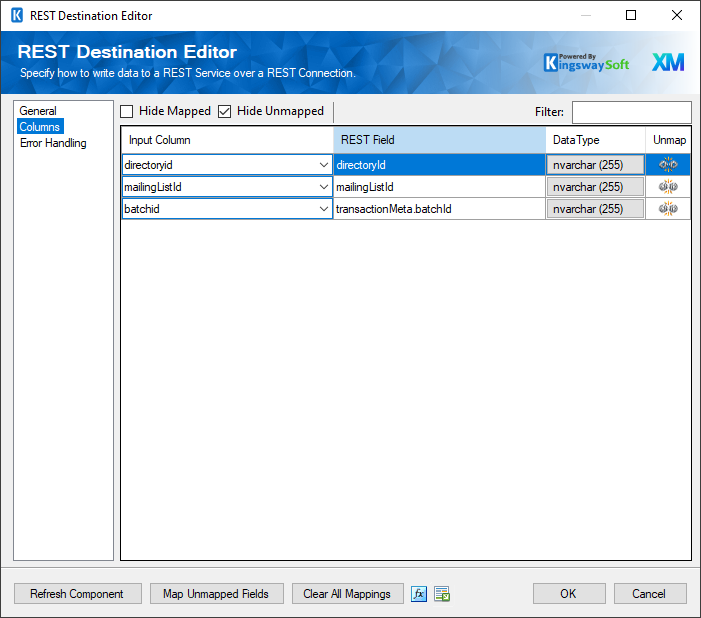701x618 pixels.
Task: Click Map Unmapped Fields button
Action: (x=216, y=593)
